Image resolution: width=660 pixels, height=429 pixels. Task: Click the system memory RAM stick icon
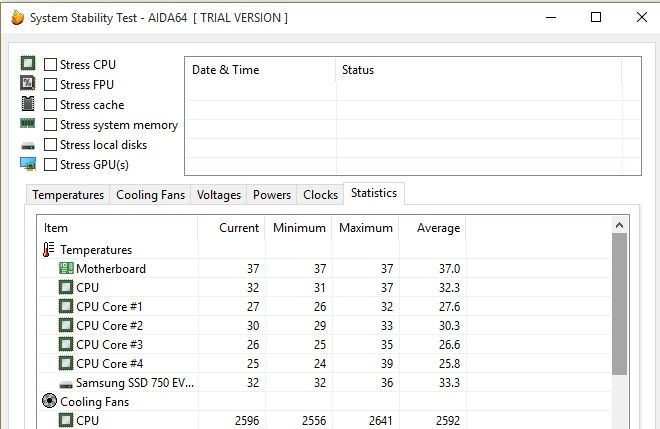[28, 123]
